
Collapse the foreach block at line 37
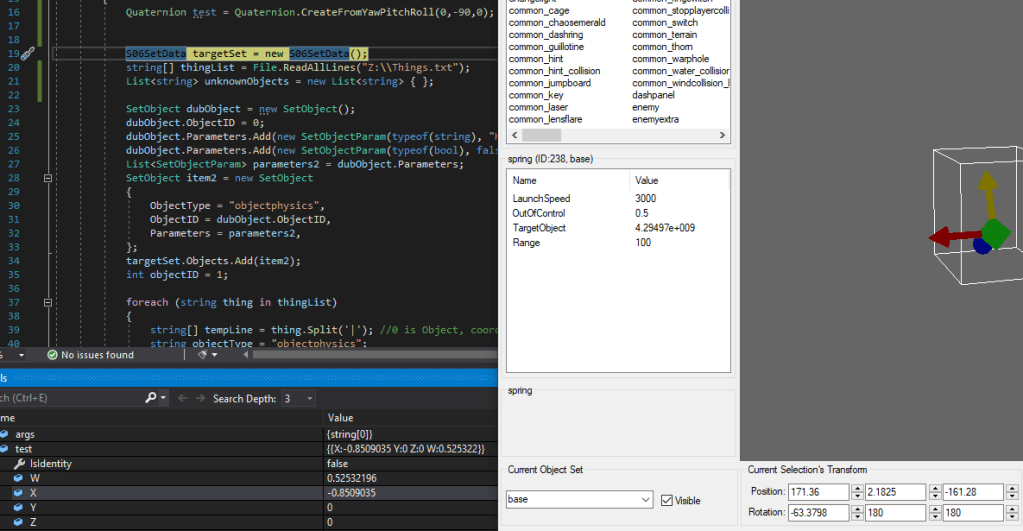48,302
